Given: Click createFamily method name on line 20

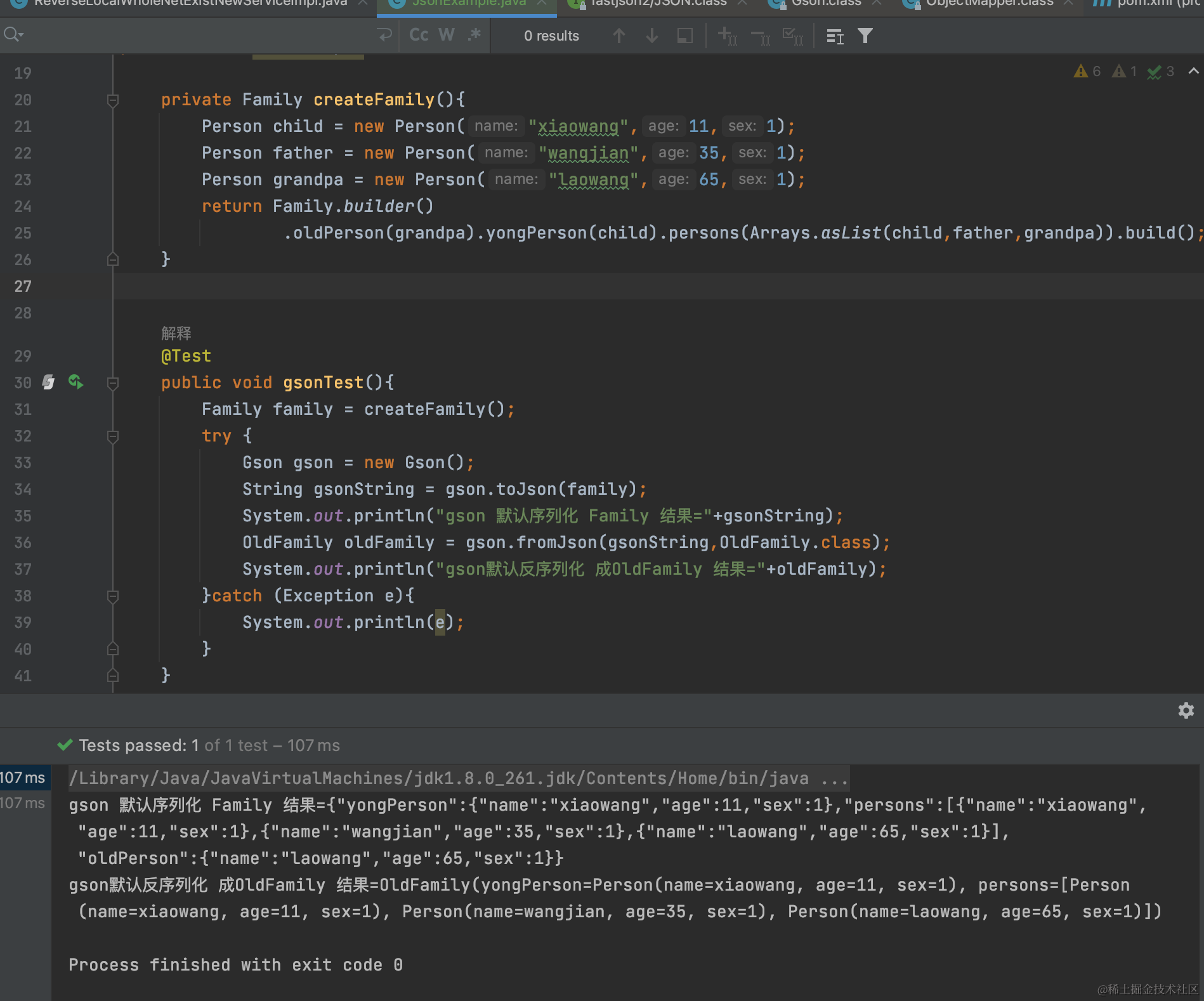Looking at the screenshot, I should pos(374,100).
